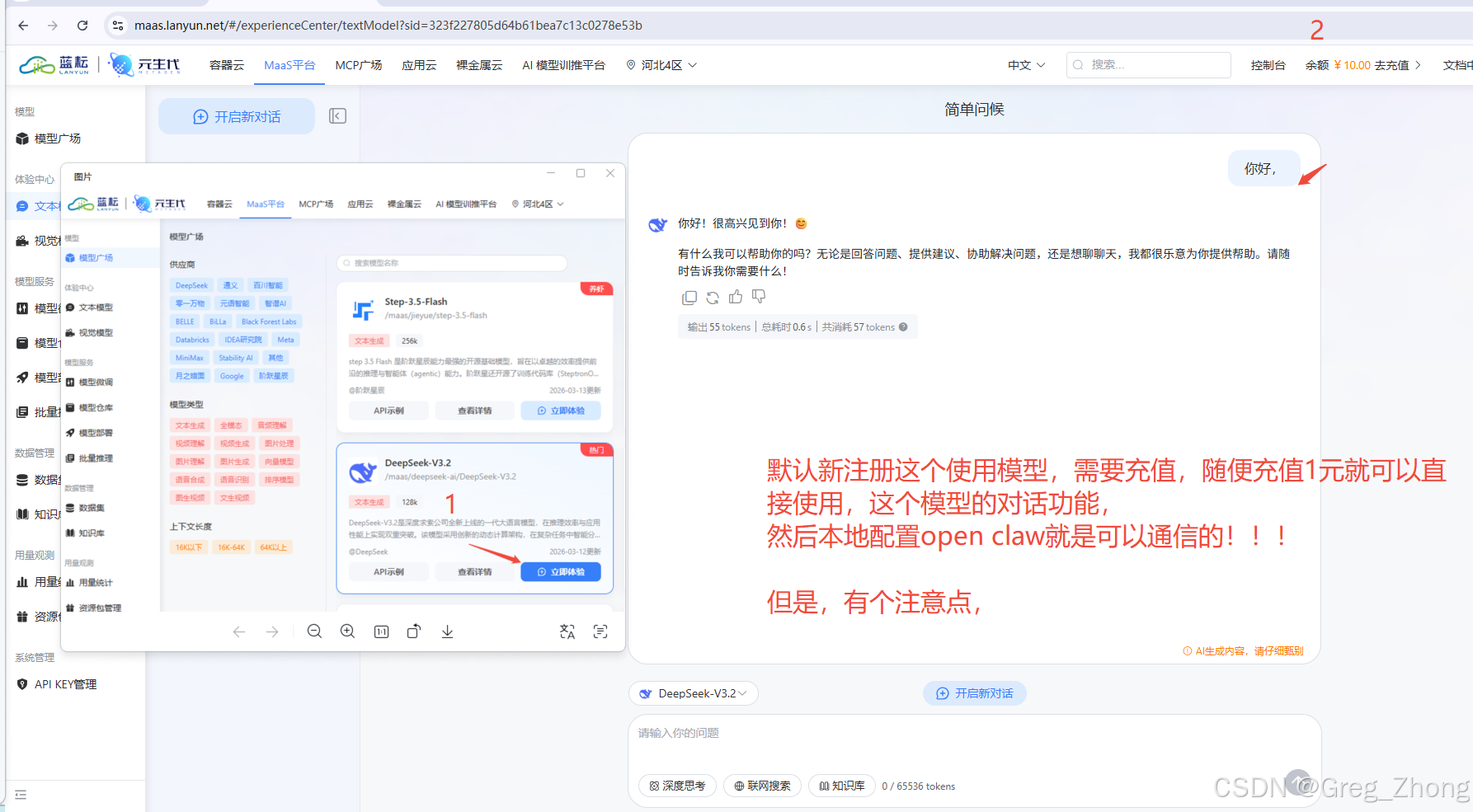Click the 简单问候 conversation title
The height and width of the screenshot is (812, 1473).
974,109
